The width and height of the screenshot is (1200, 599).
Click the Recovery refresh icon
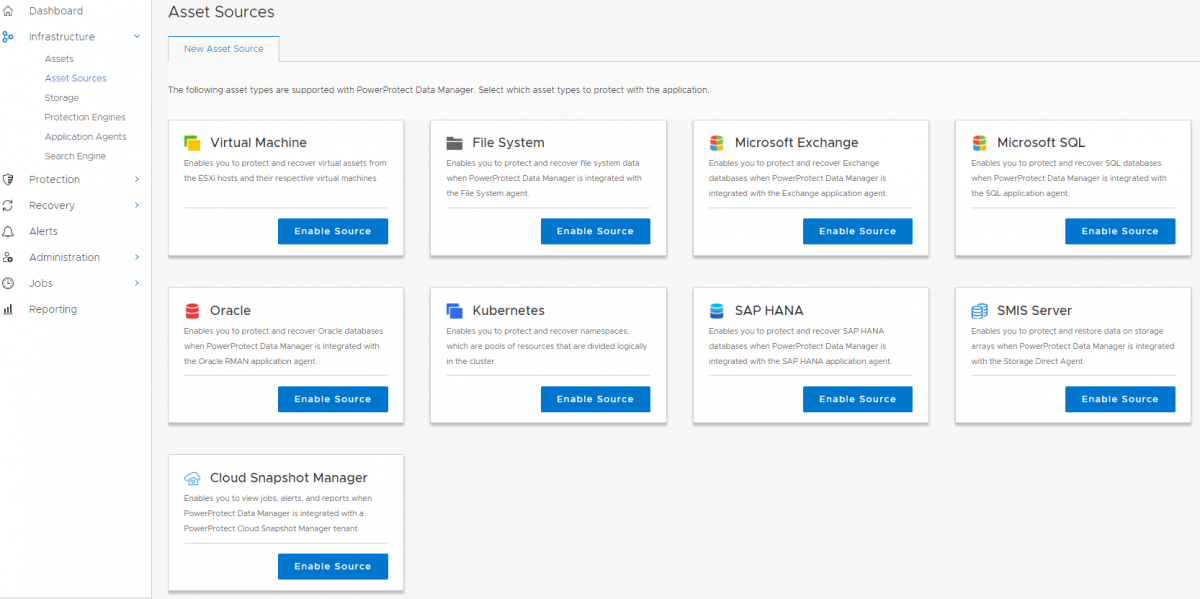(8, 206)
